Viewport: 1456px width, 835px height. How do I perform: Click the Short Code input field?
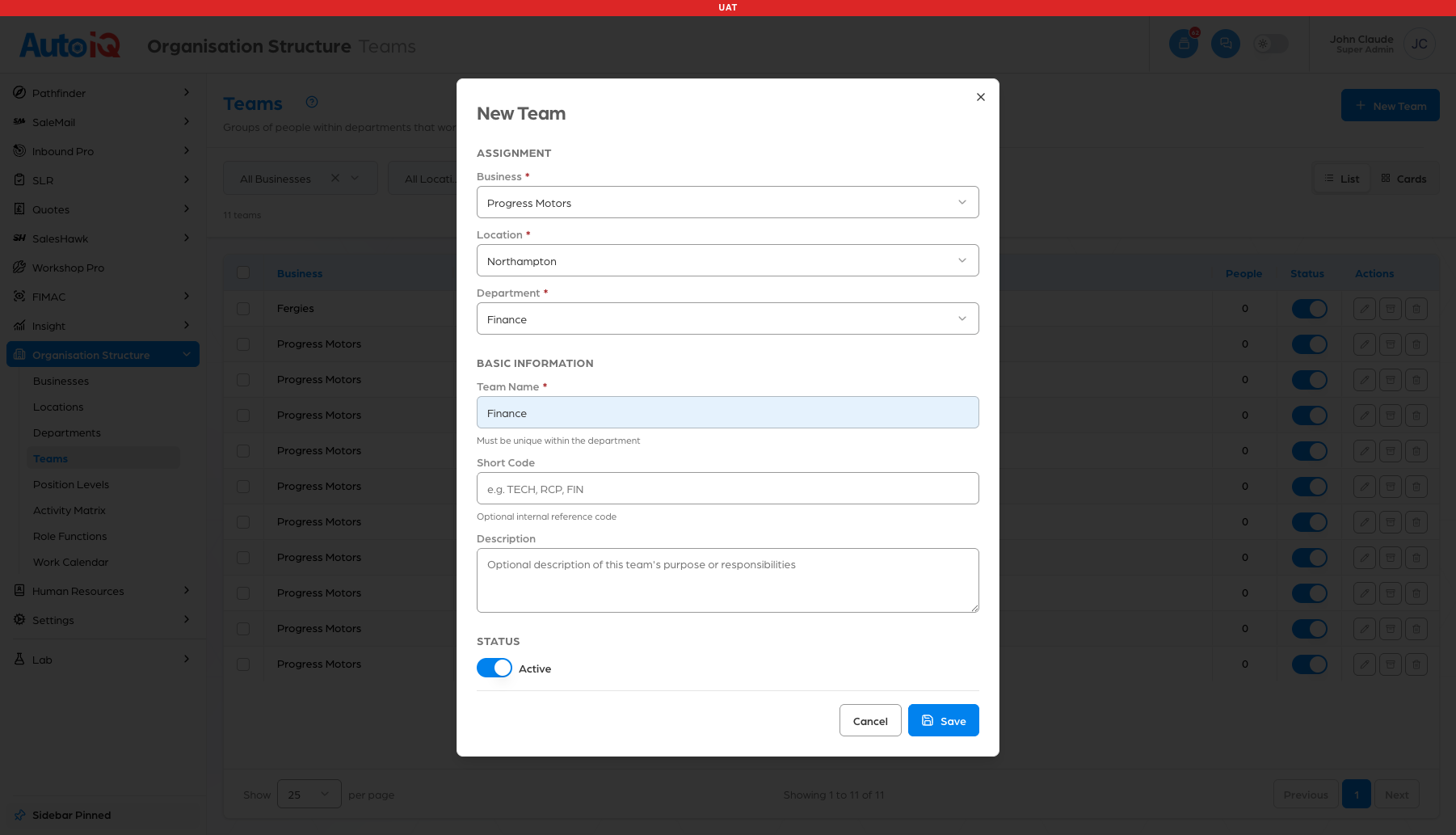coord(728,488)
